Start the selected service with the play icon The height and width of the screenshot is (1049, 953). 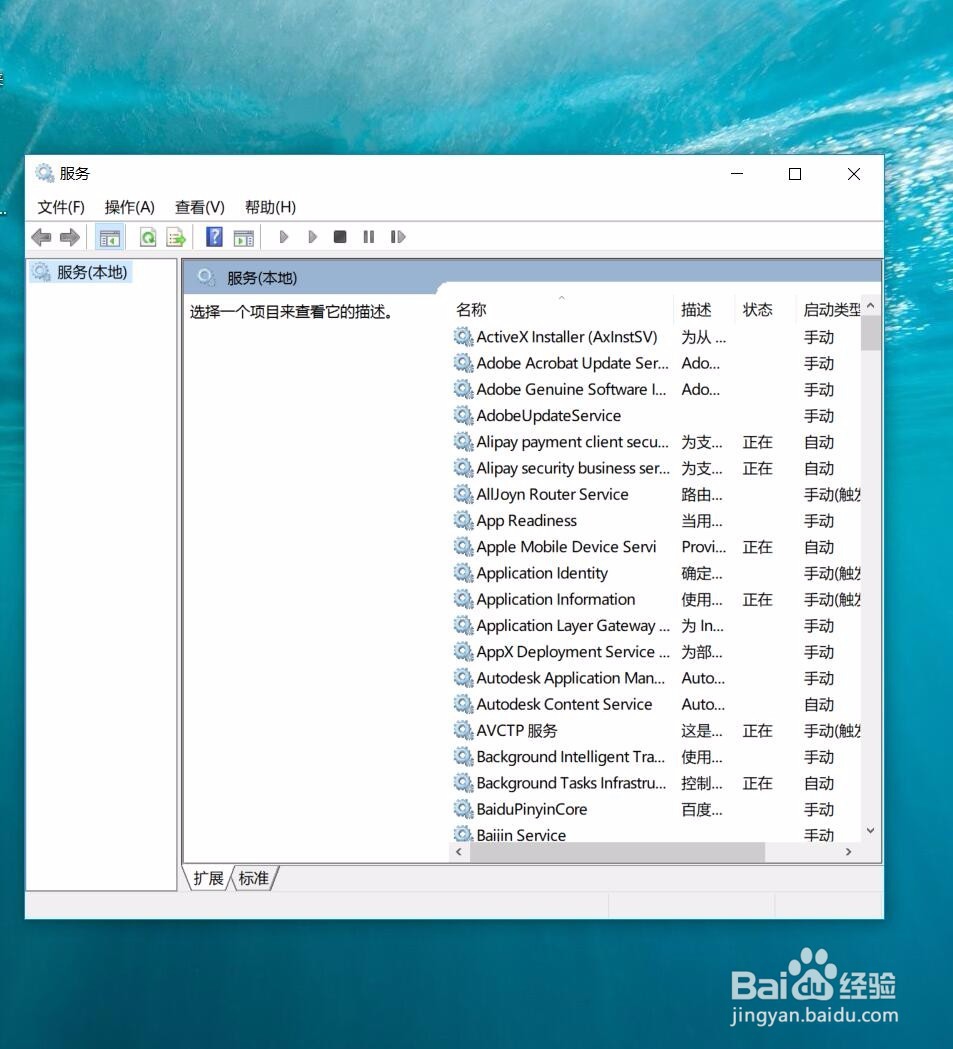284,236
